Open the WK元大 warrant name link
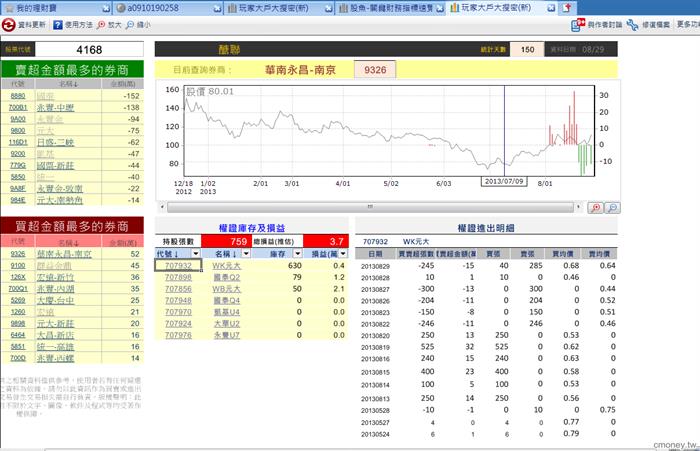 pyautogui.click(x=226, y=266)
